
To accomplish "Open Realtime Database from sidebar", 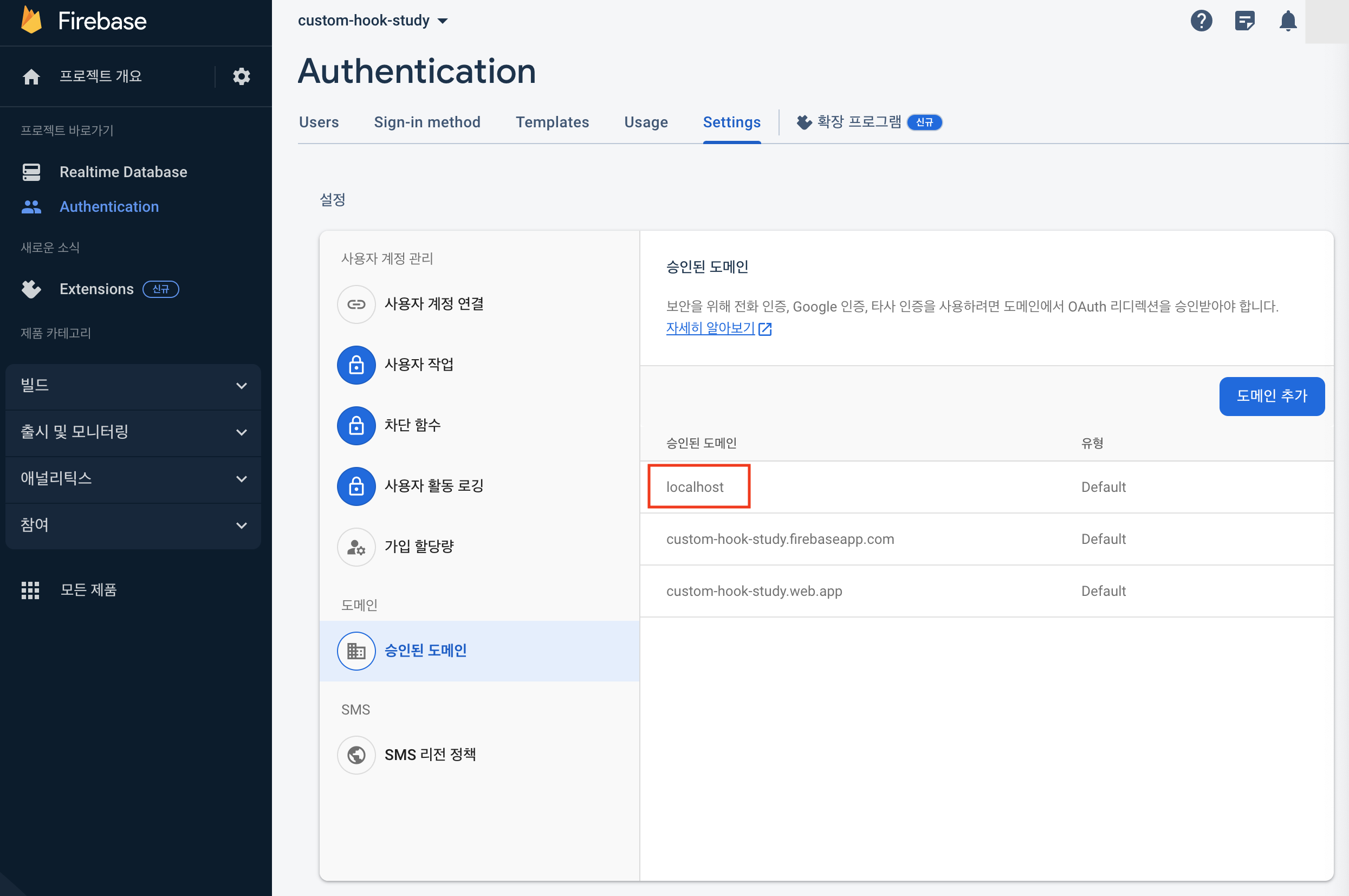I will [x=123, y=172].
